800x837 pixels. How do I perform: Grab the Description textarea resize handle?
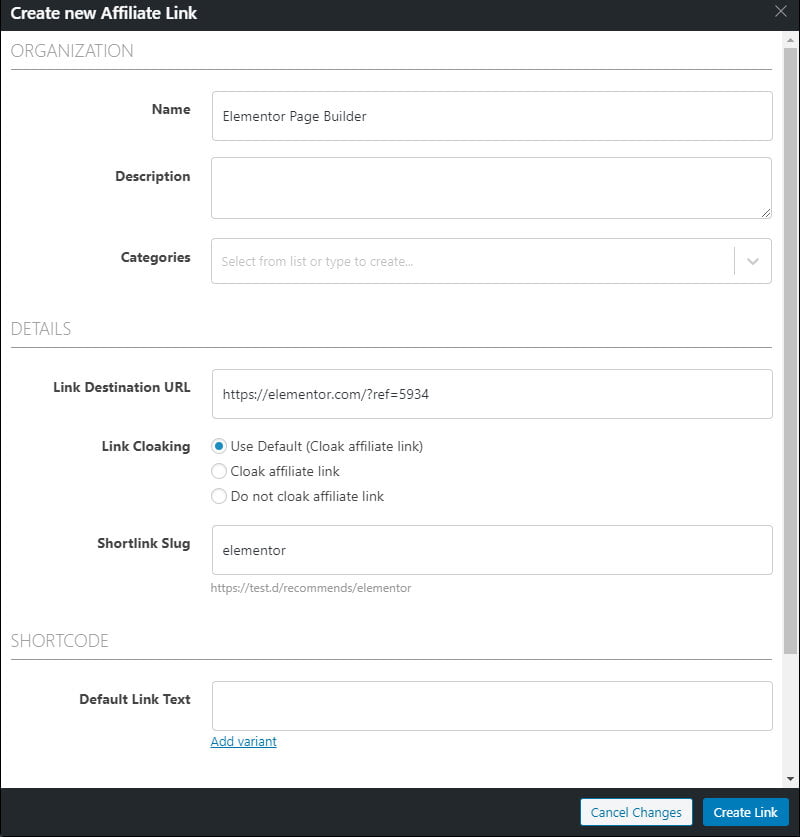pos(765,212)
